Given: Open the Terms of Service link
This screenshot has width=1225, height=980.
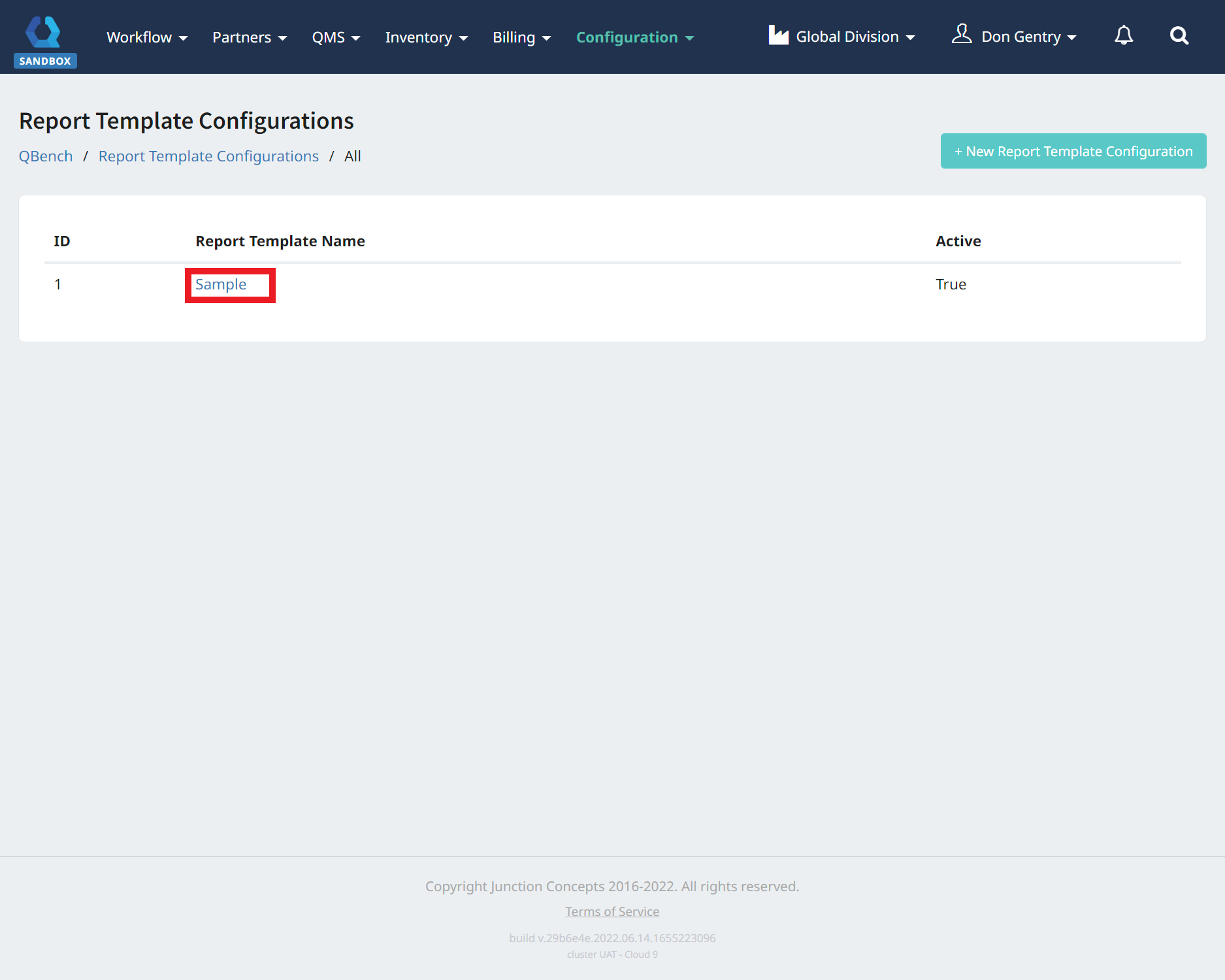Looking at the screenshot, I should 612,911.
